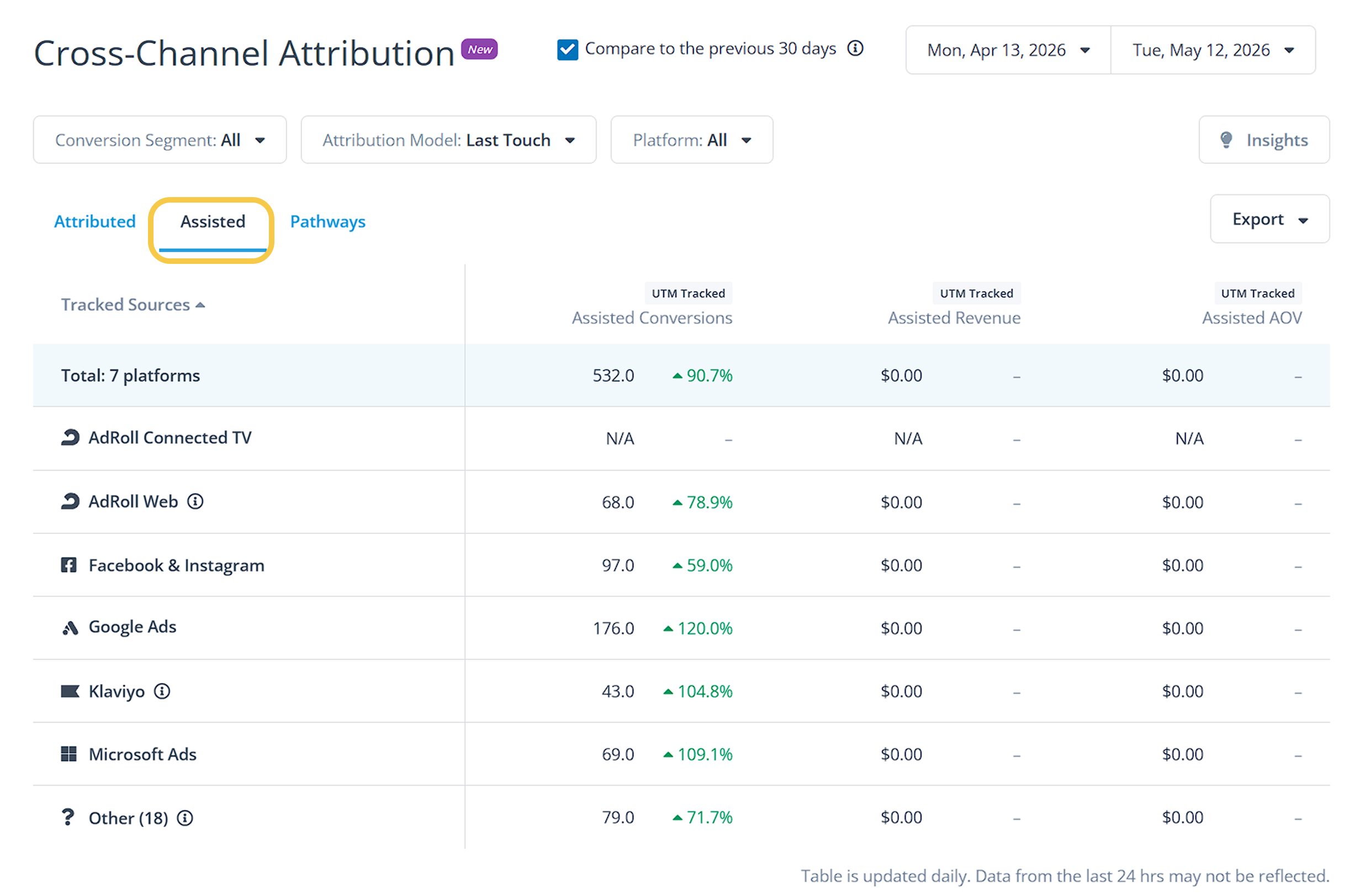The height and width of the screenshot is (896, 1365).
Task: Click the Google Ads logo icon
Action: pos(70,628)
